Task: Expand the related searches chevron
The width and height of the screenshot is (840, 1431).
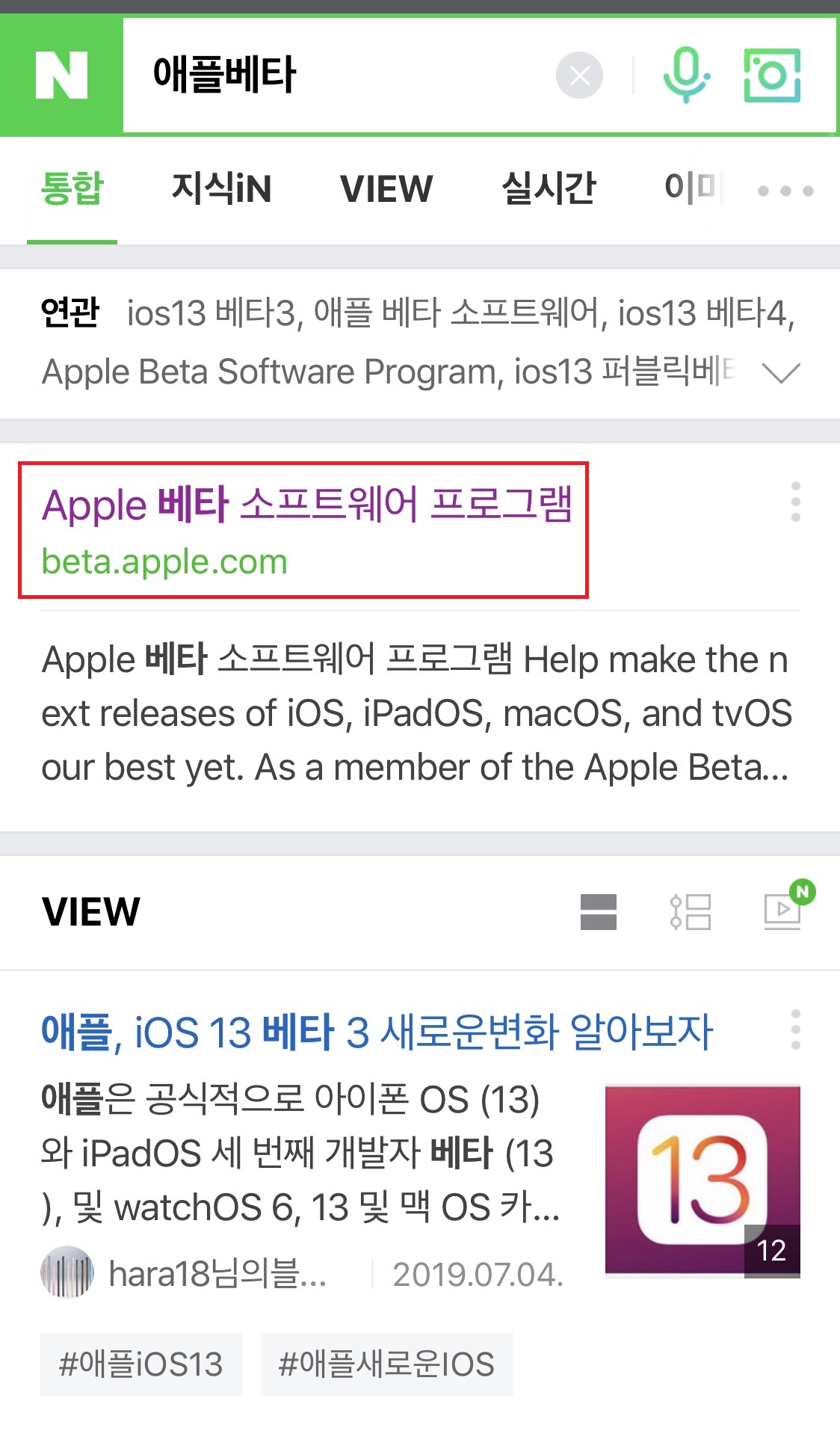Action: pyautogui.click(x=781, y=372)
